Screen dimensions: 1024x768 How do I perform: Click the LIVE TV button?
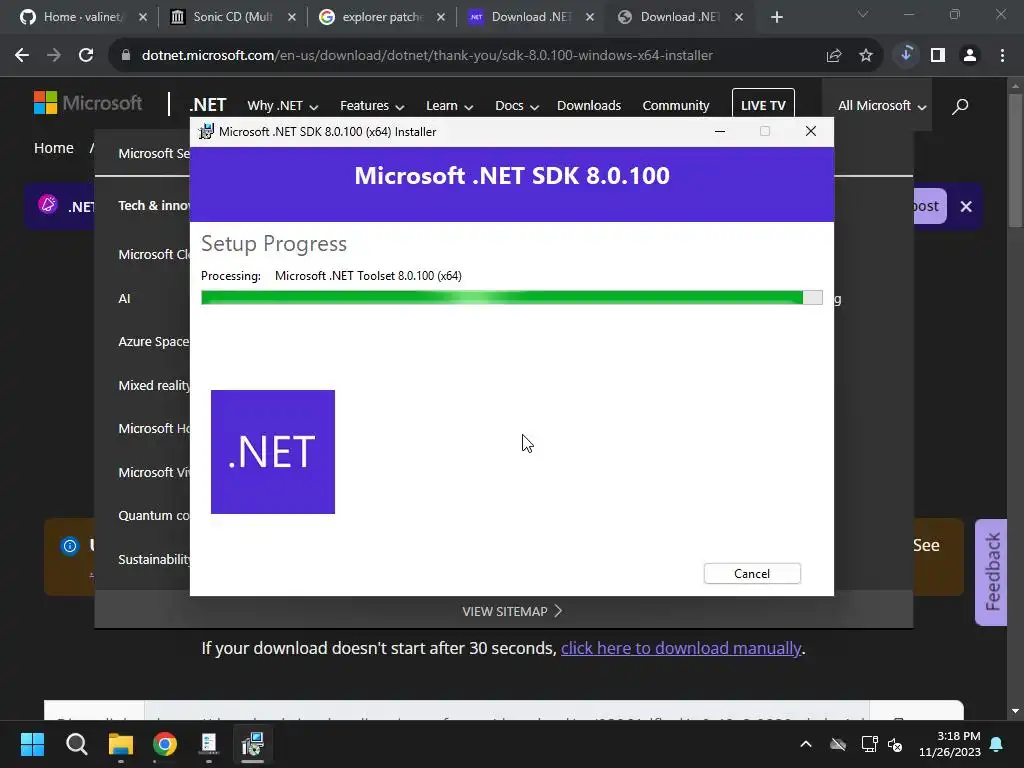763,104
